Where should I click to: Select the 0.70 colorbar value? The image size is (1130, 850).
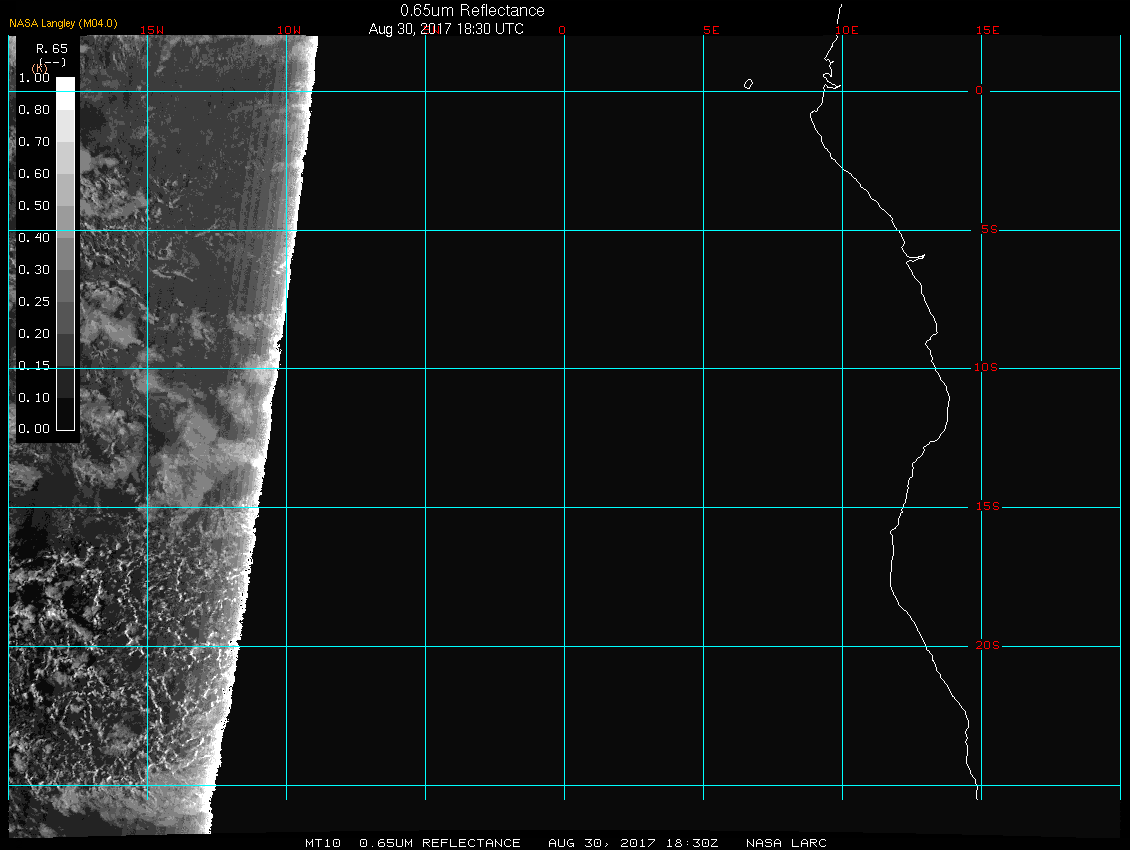[34, 141]
